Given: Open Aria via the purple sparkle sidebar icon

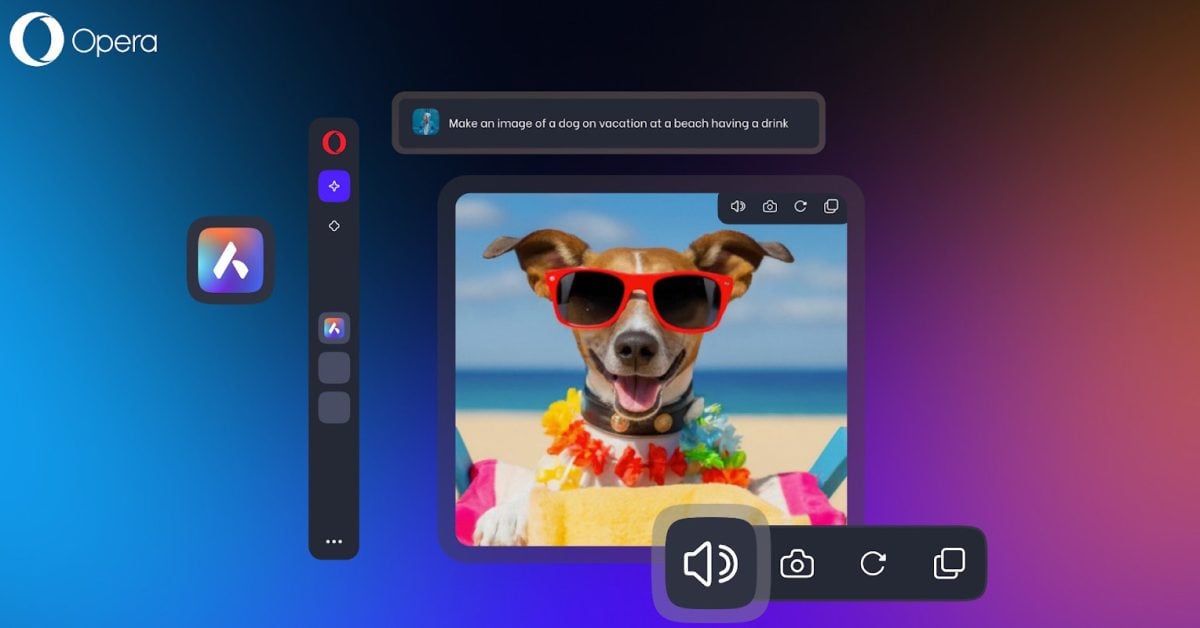Looking at the screenshot, I should click(x=334, y=185).
